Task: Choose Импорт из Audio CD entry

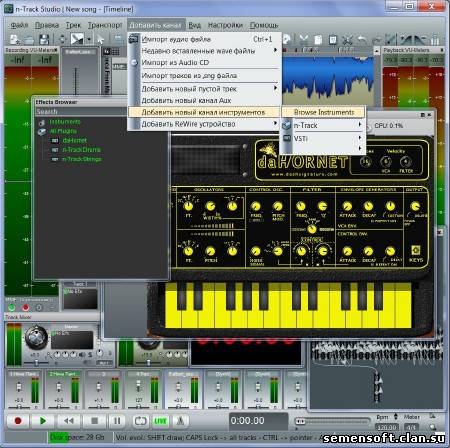Action: click(204, 63)
